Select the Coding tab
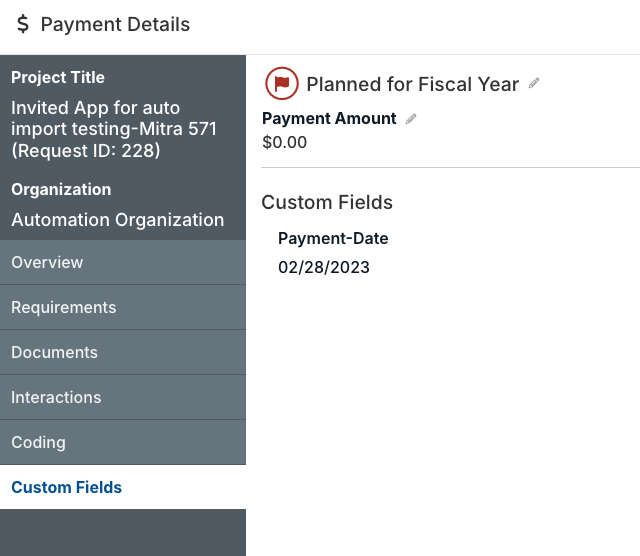Screen dimensions: 640x556 [x=123, y=442]
